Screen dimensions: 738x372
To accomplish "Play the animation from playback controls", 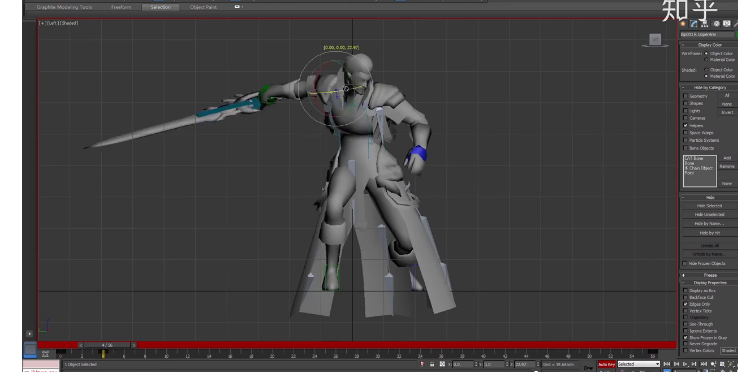I will tap(686, 364).
